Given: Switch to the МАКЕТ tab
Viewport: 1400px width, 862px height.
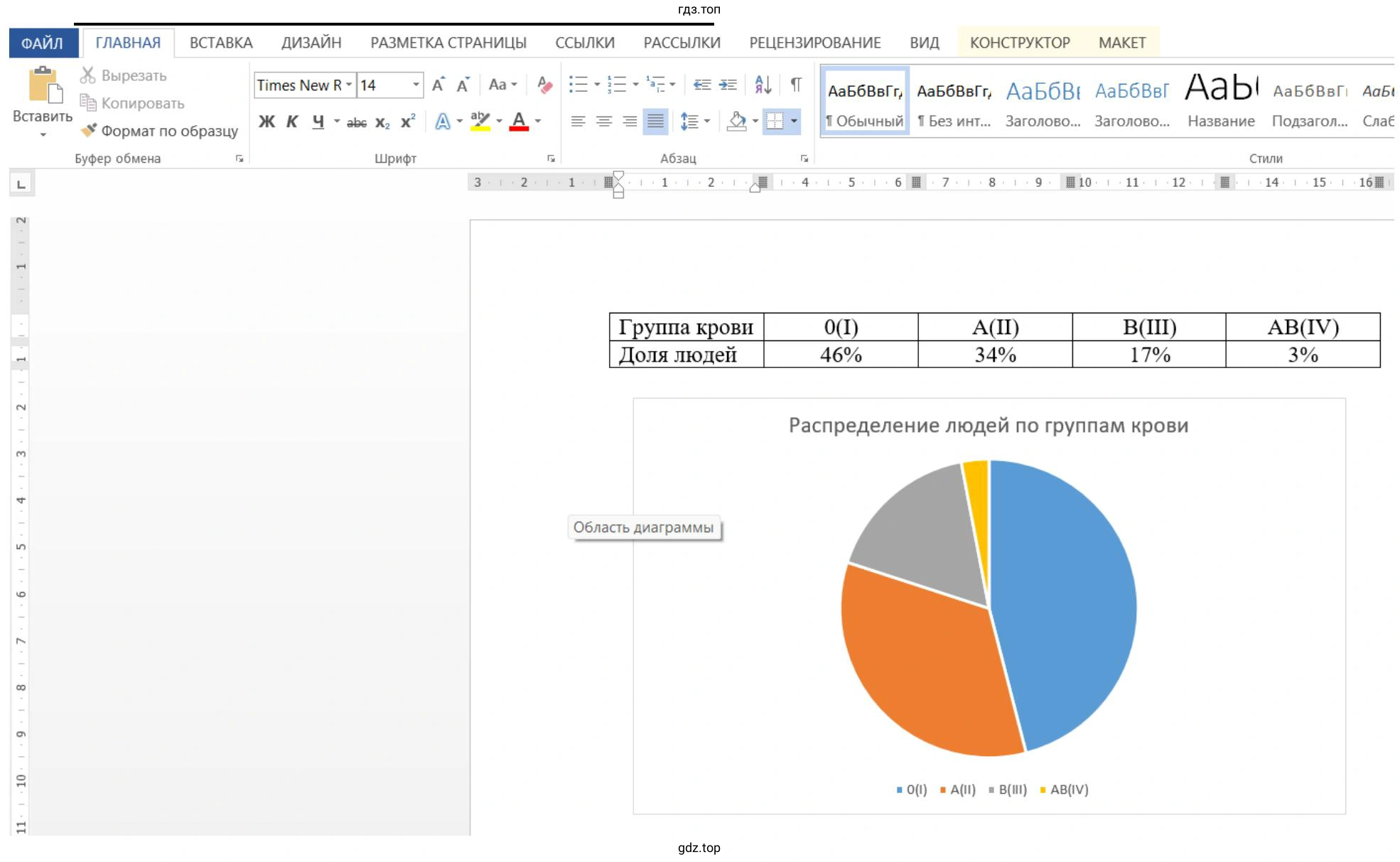Looking at the screenshot, I should point(1122,43).
